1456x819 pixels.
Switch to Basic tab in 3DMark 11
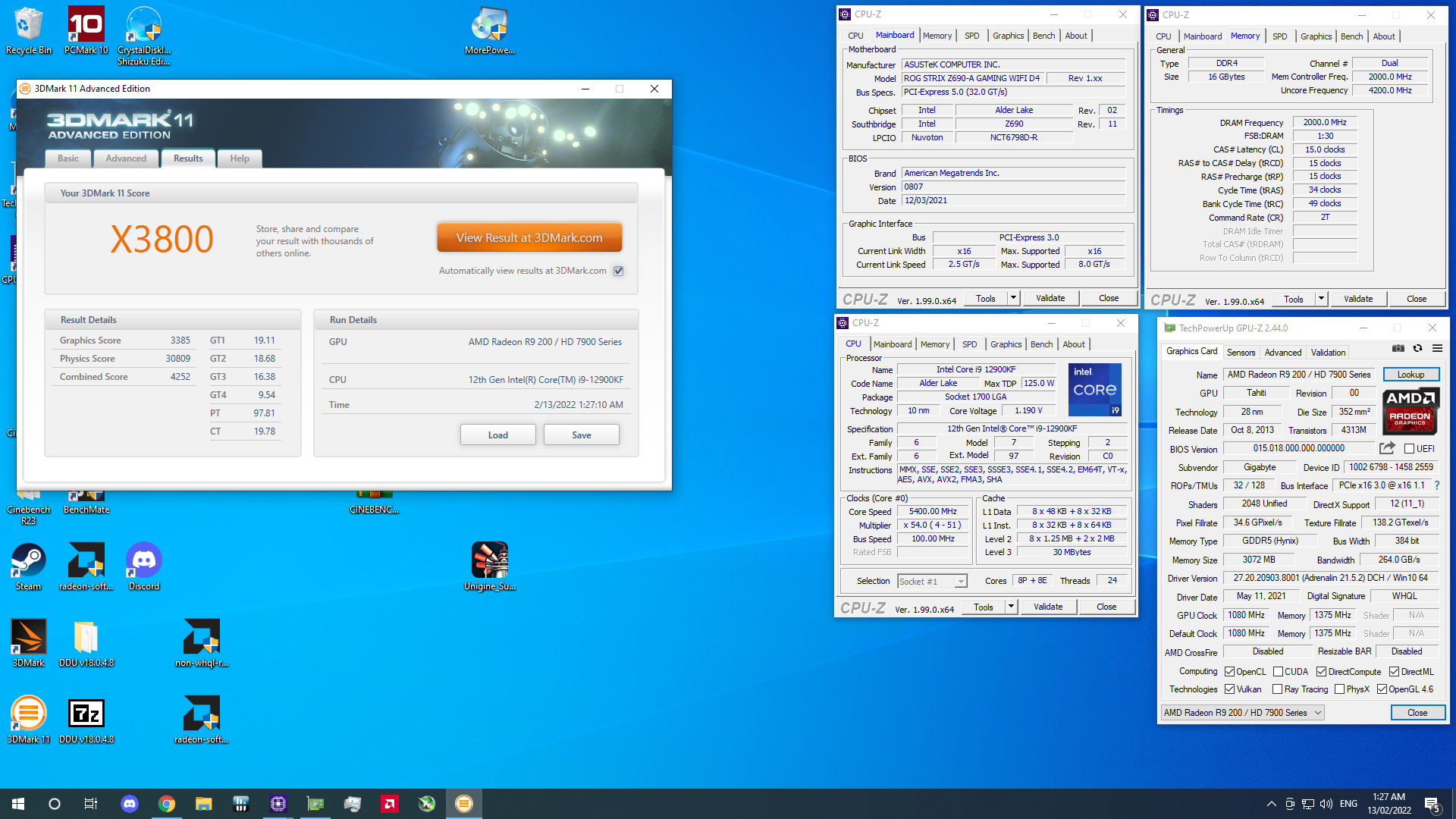pos(68,158)
